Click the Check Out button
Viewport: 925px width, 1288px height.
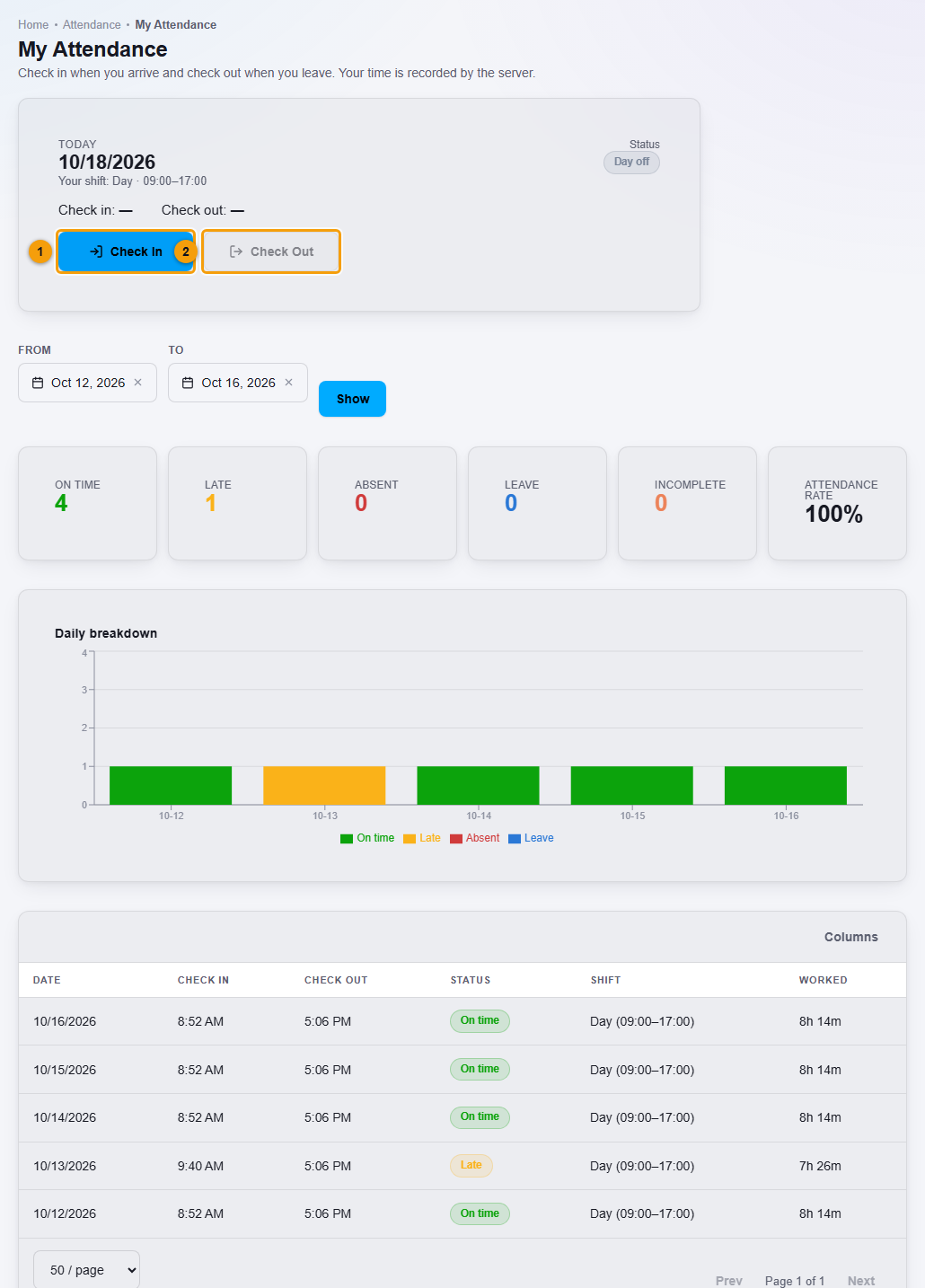tap(271, 251)
